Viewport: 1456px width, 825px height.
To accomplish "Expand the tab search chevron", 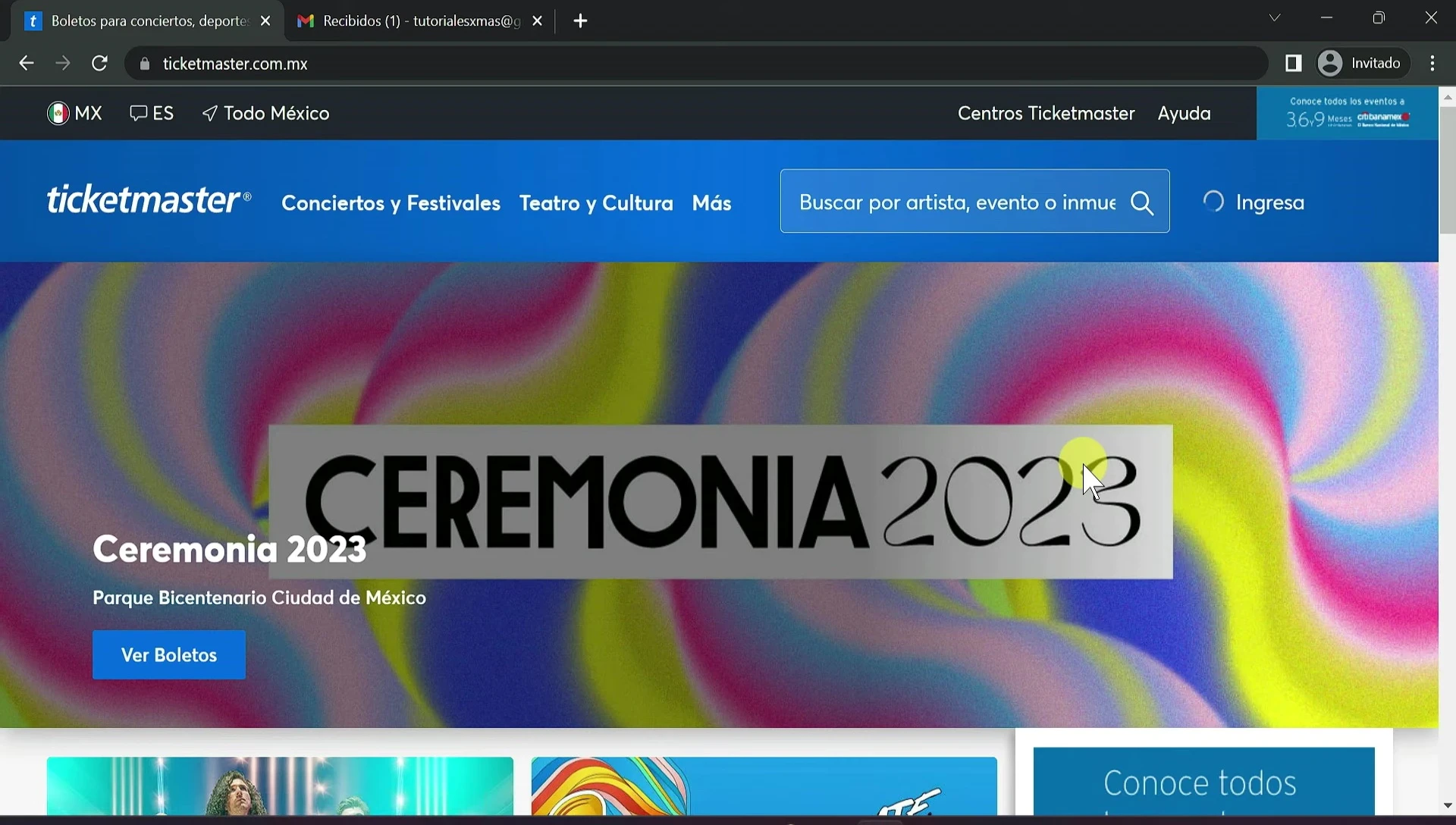I will (1275, 18).
